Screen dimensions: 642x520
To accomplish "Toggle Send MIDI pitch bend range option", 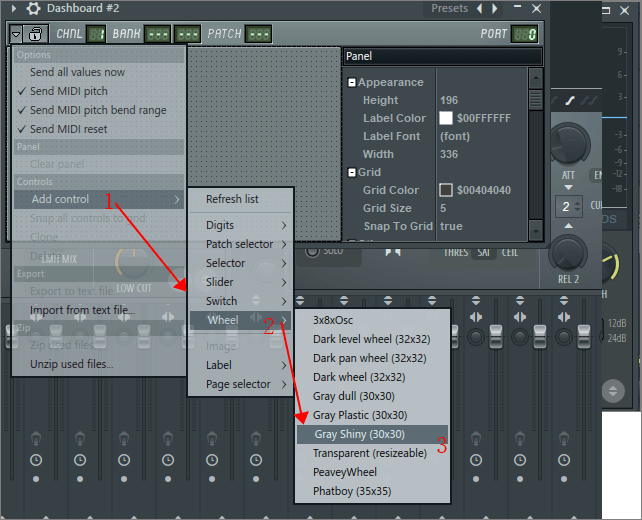I will [98, 110].
